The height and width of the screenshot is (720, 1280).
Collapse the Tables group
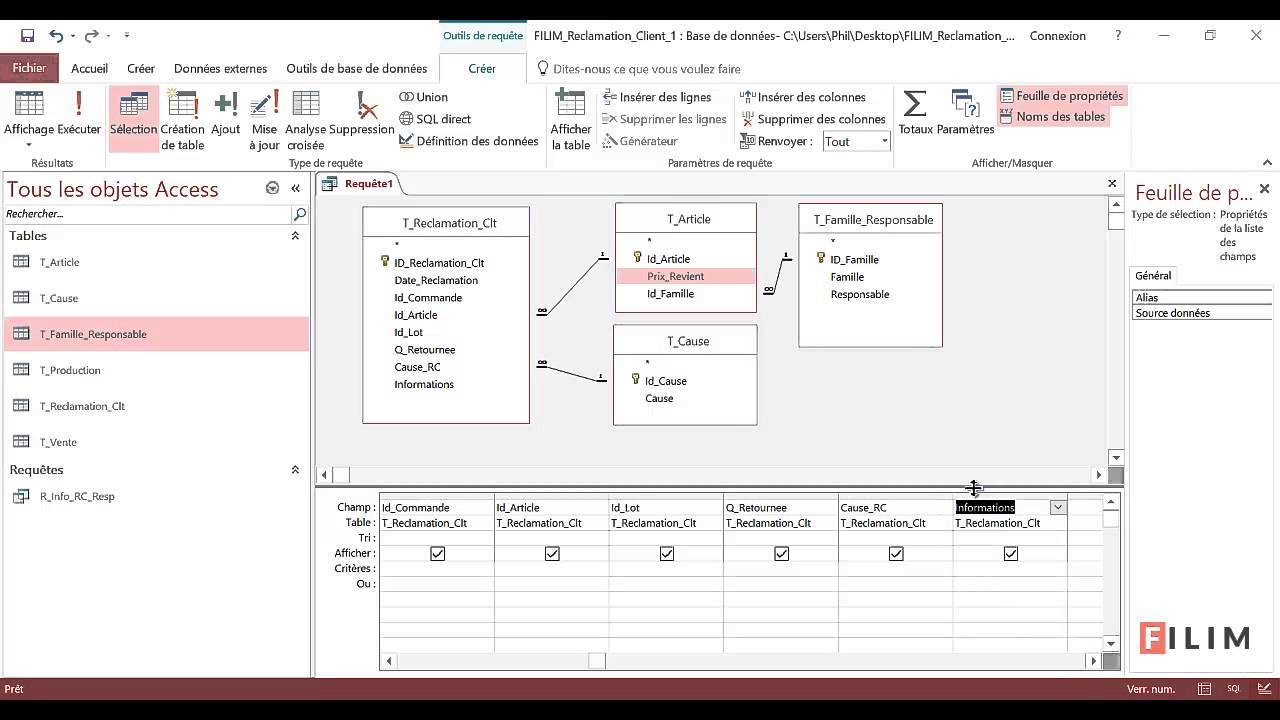[x=295, y=236]
